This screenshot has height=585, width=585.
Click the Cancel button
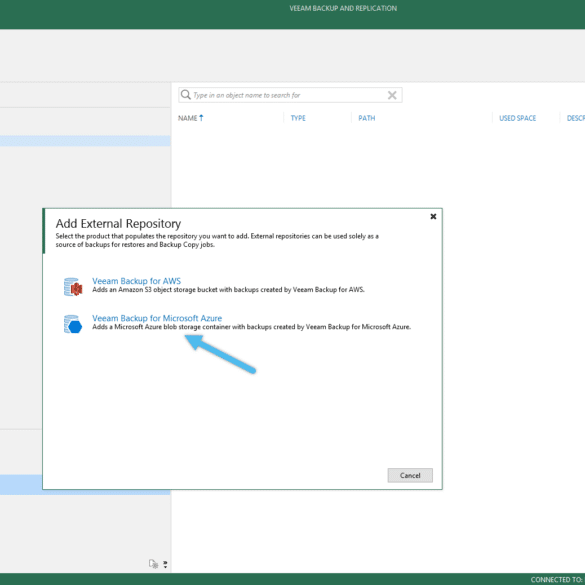click(410, 475)
